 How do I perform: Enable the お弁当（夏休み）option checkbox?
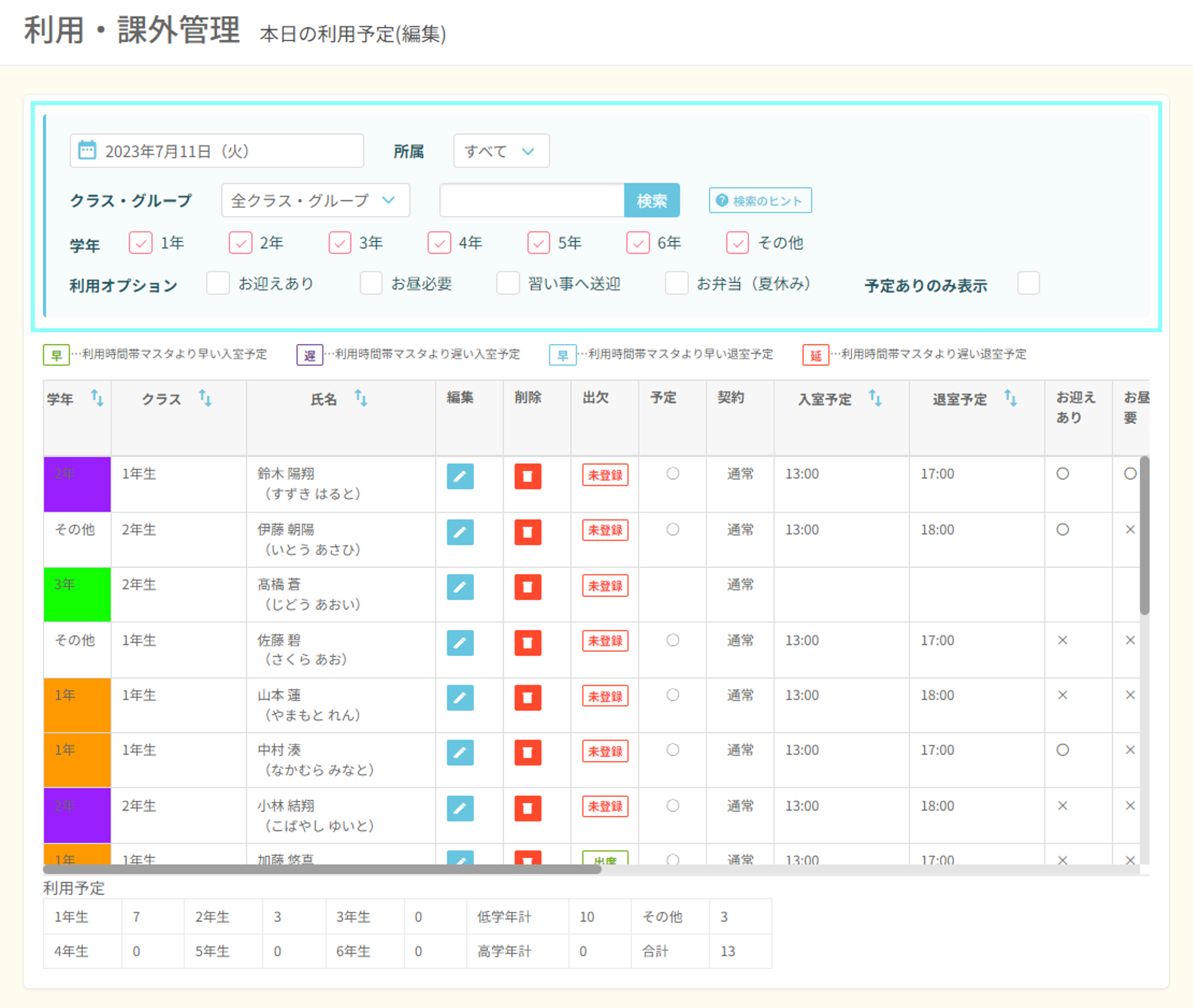pos(676,284)
